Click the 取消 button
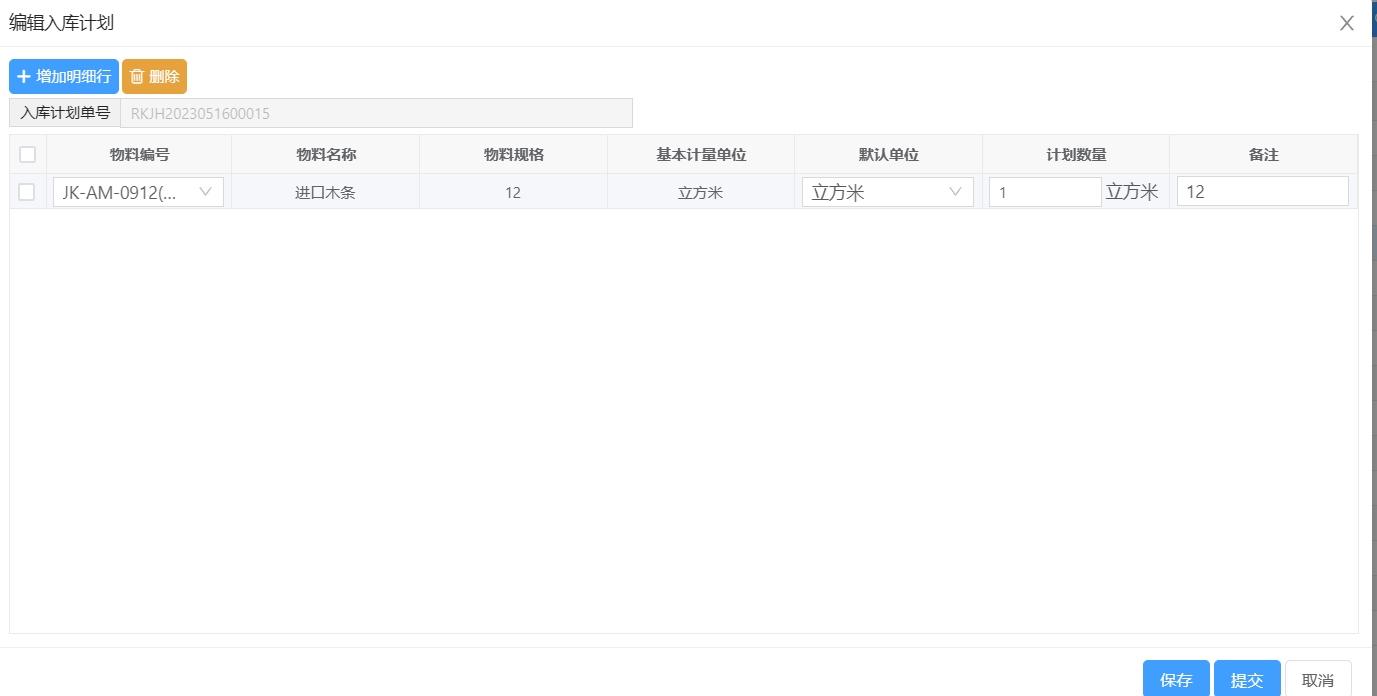The image size is (1377, 696). (1317, 680)
